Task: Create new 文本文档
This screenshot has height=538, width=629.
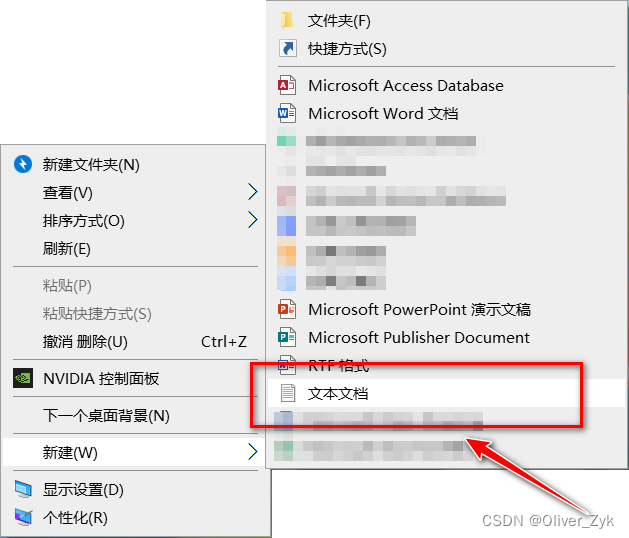Action: click(446, 394)
